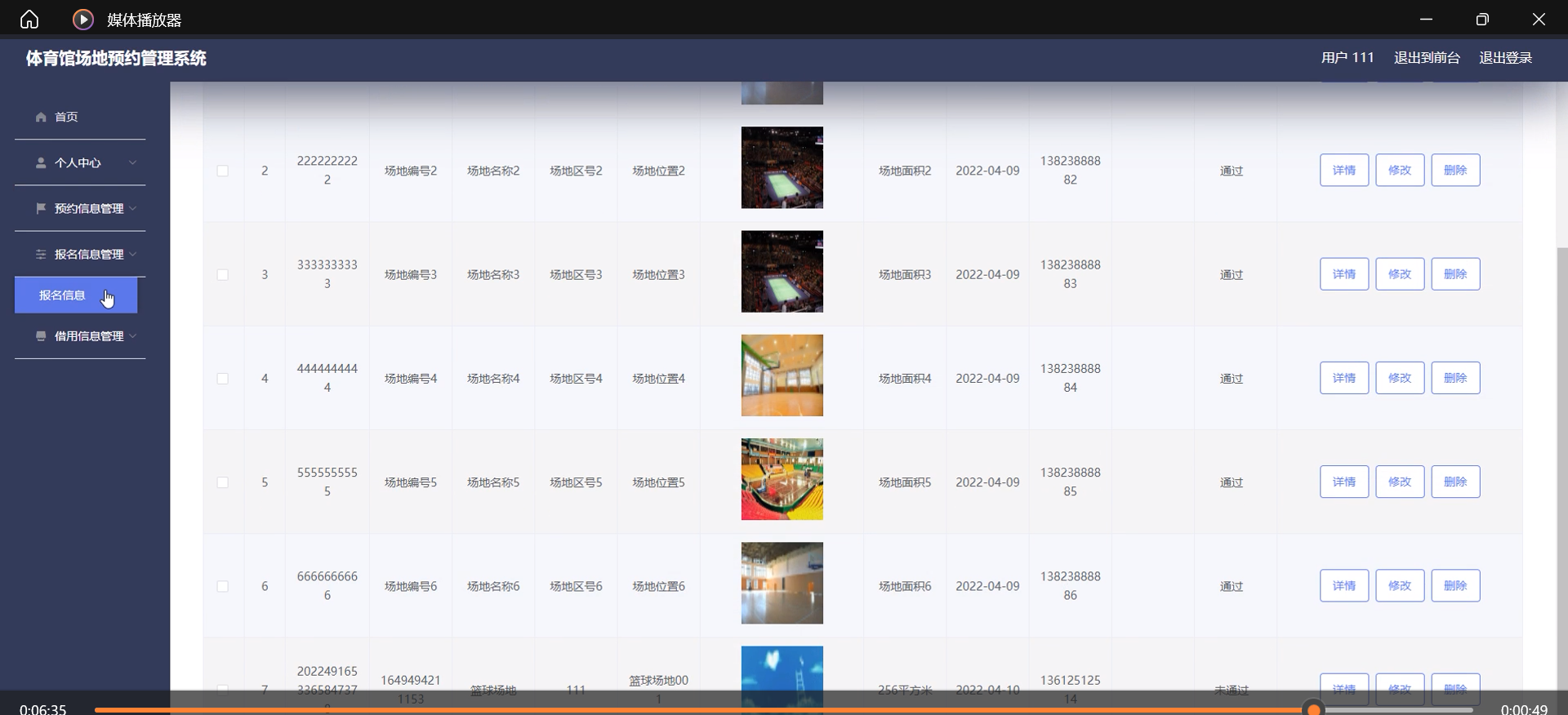This screenshot has width=1568, height=715.
Task: Click 修改 for row 4
Action: 1400,378
